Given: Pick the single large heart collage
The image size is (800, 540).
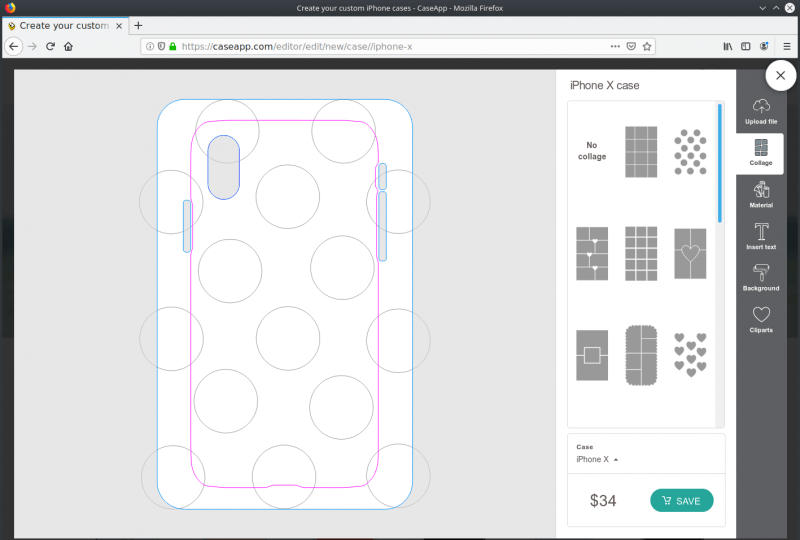Looking at the screenshot, I should (690, 254).
